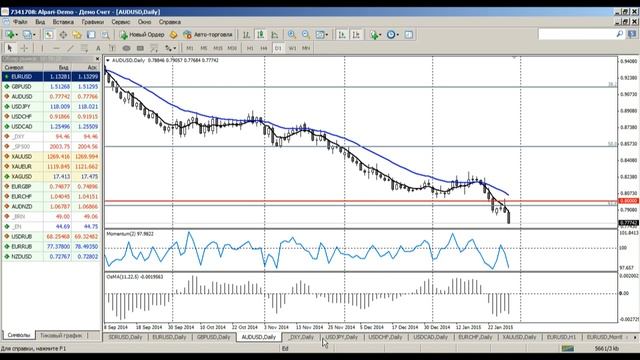The height and width of the screenshot is (360, 640).
Task: Expand the Profiles dropdown arrow
Action: point(34,35)
